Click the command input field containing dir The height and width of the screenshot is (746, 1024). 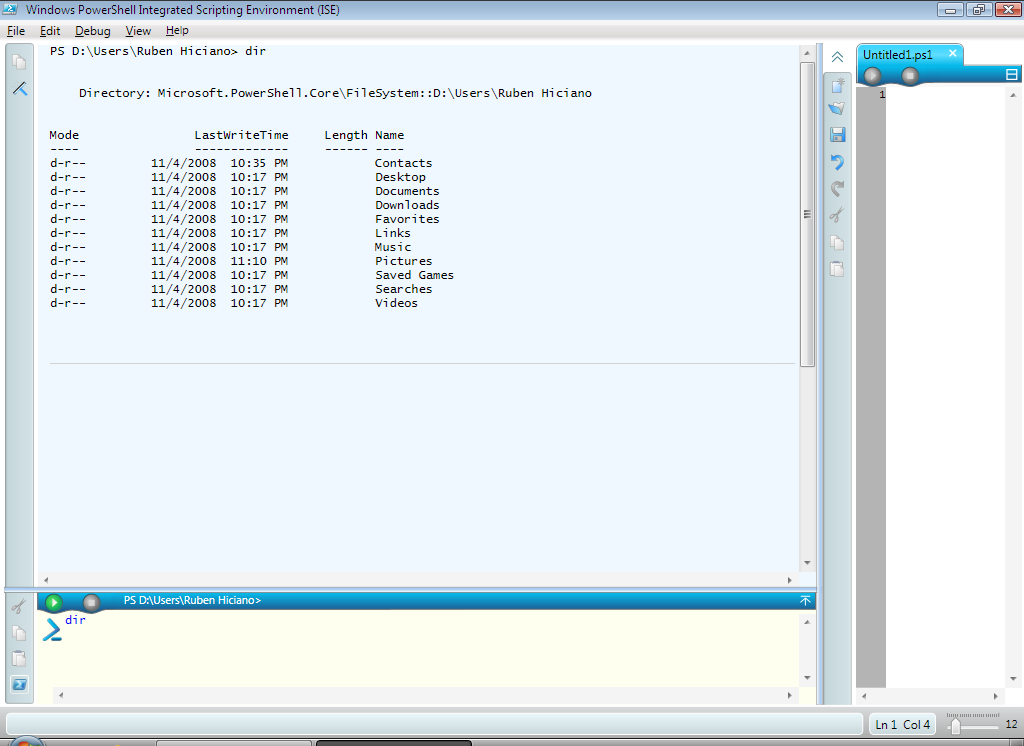click(x=418, y=649)
